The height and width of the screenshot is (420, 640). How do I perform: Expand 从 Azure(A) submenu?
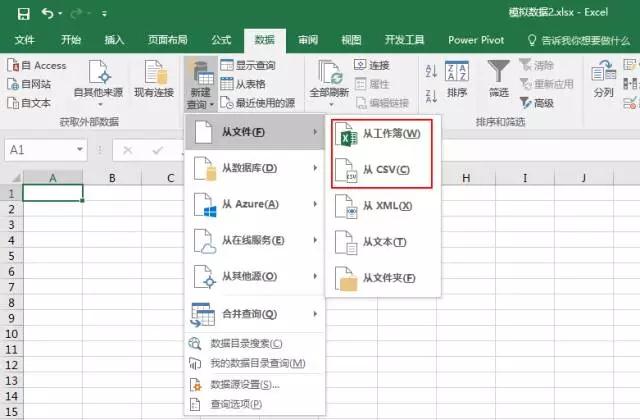click(x=255, y=204)
